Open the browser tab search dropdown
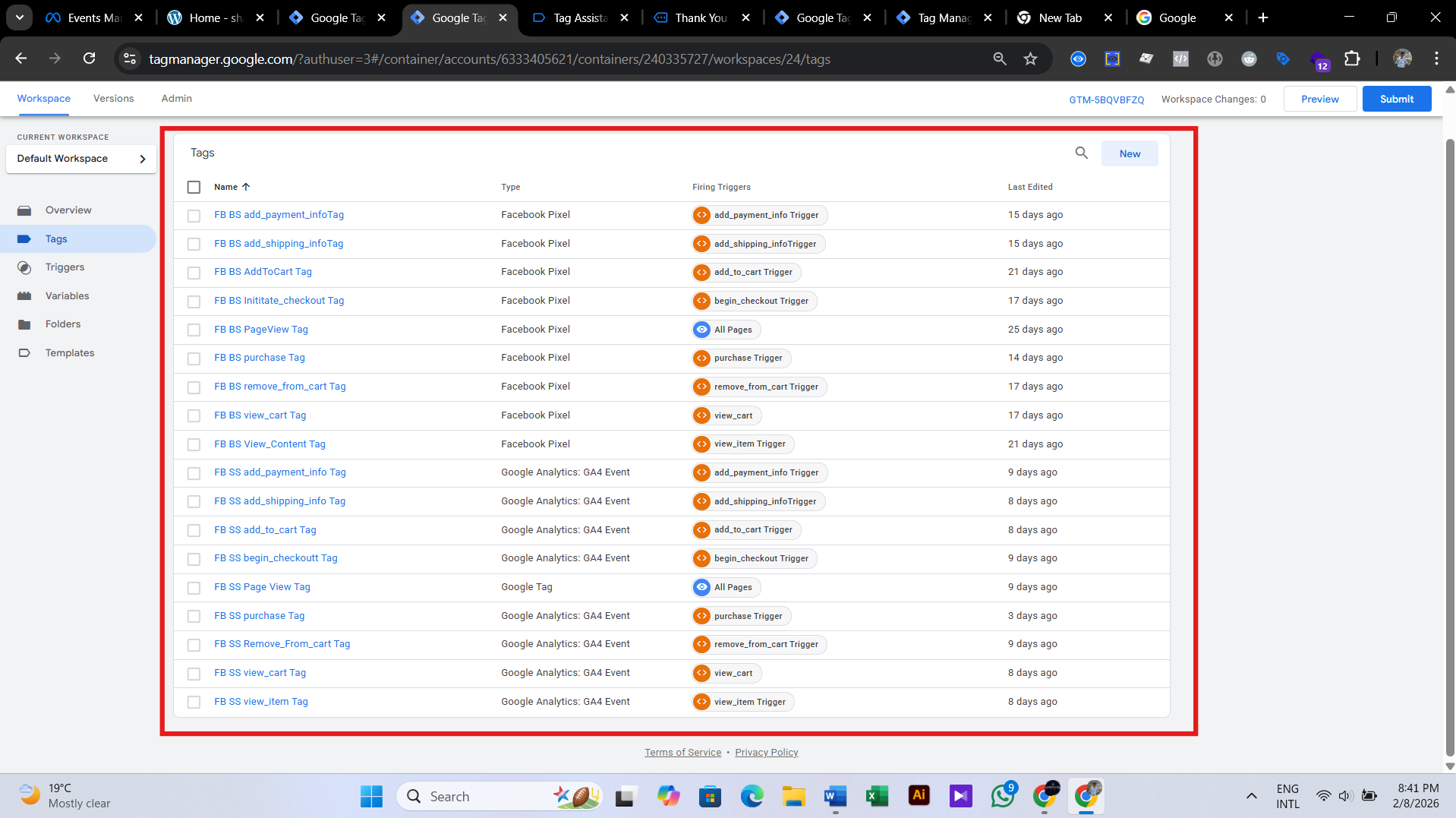This screenshot has height=818, width=1456. click(x=19, y=17)
